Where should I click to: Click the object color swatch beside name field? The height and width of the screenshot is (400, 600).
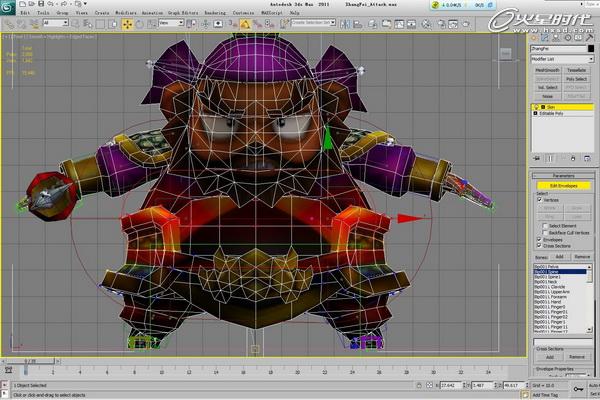[591, 49]
